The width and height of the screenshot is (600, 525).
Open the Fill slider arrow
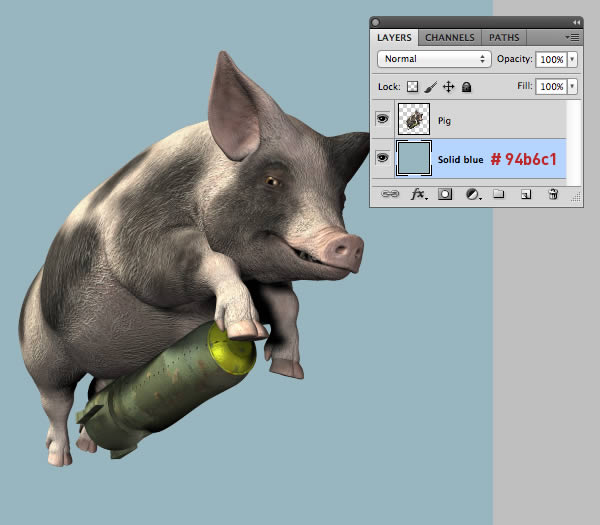[572, 86]
